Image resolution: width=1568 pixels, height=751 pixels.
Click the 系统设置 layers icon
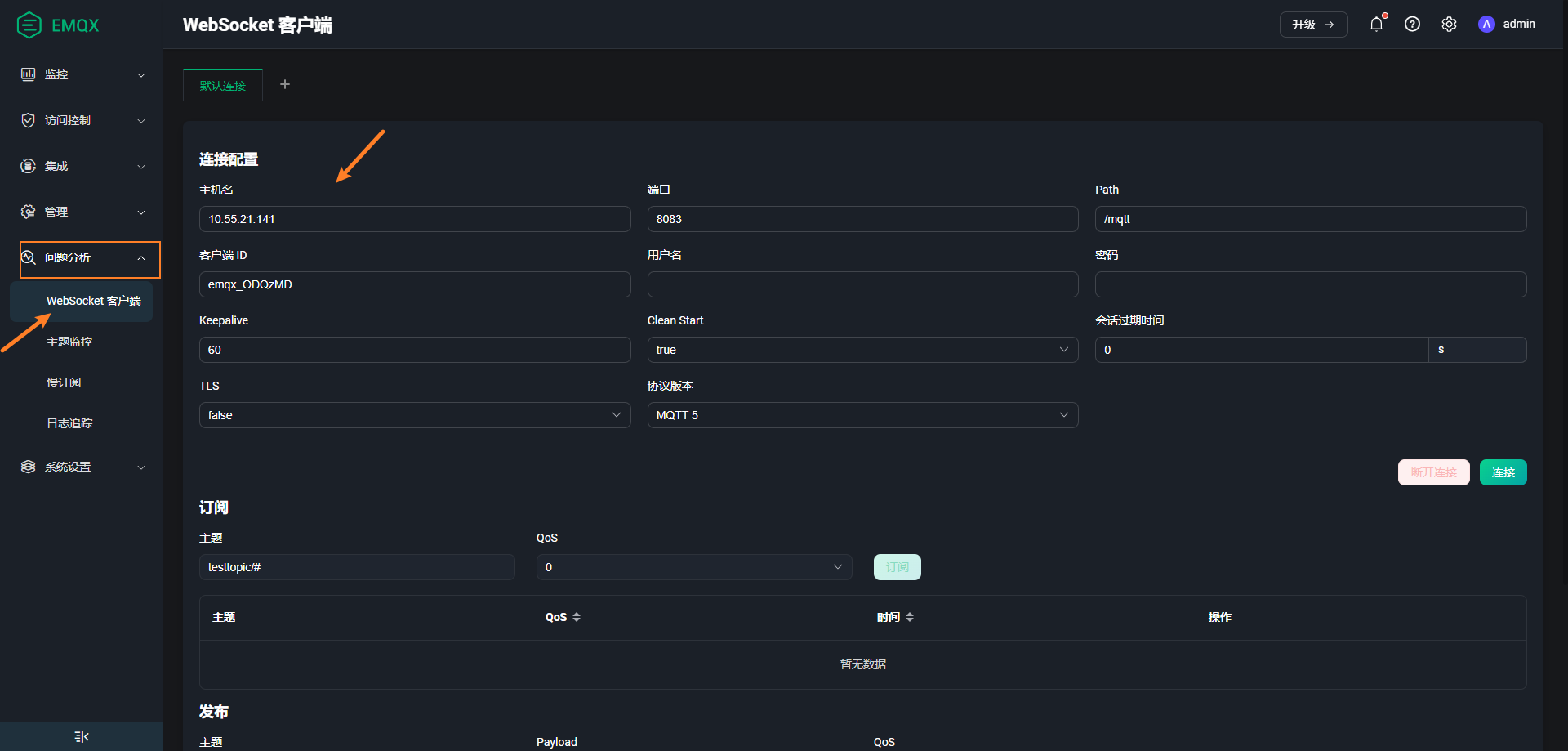[x=28, y=467]
